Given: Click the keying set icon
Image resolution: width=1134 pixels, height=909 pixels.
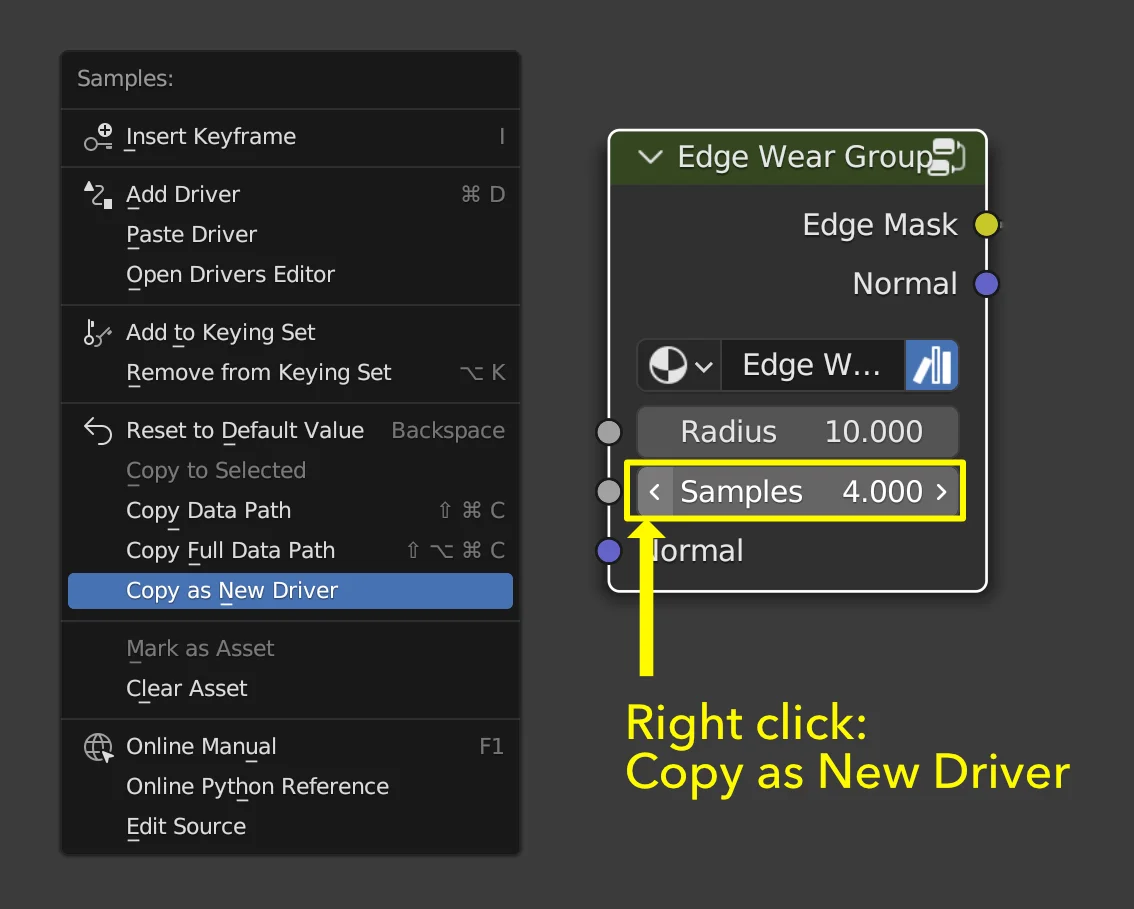Looking at the screenshot, I should pos(98,333).
